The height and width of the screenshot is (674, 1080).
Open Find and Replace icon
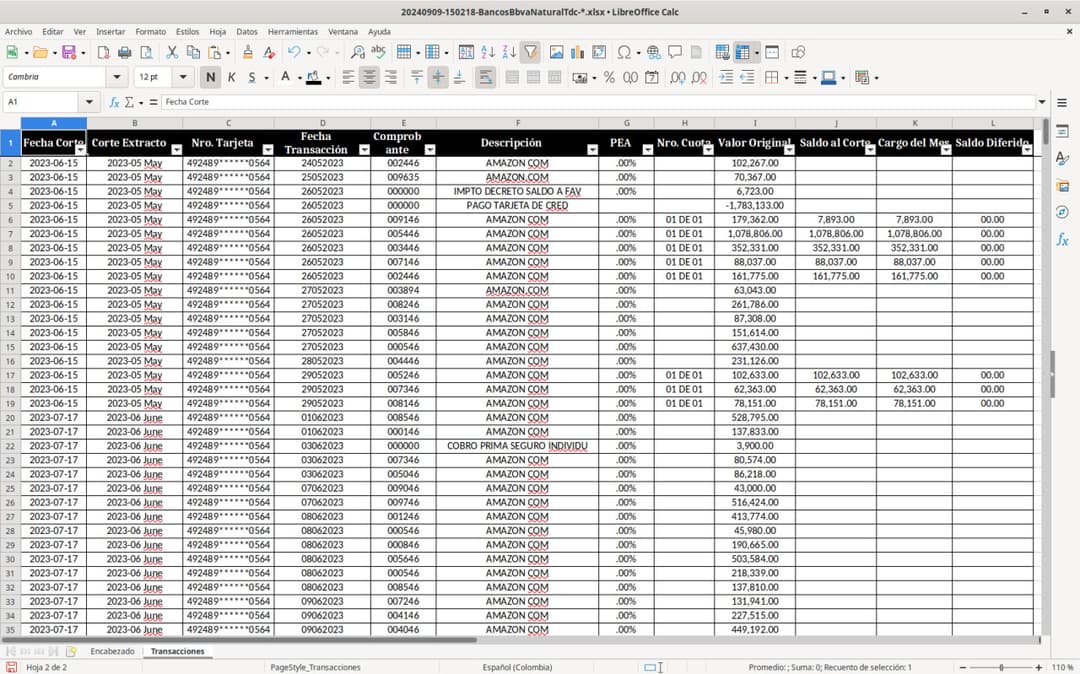point(357,52)
